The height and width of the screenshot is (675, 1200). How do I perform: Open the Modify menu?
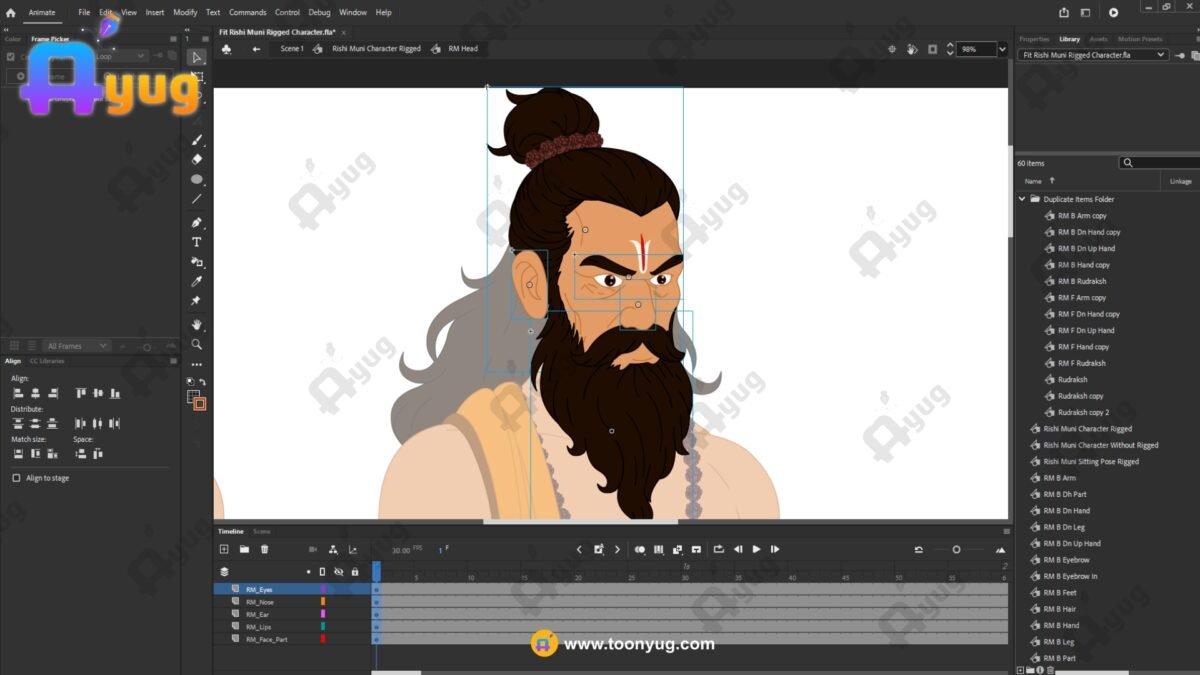pos(185,13)
